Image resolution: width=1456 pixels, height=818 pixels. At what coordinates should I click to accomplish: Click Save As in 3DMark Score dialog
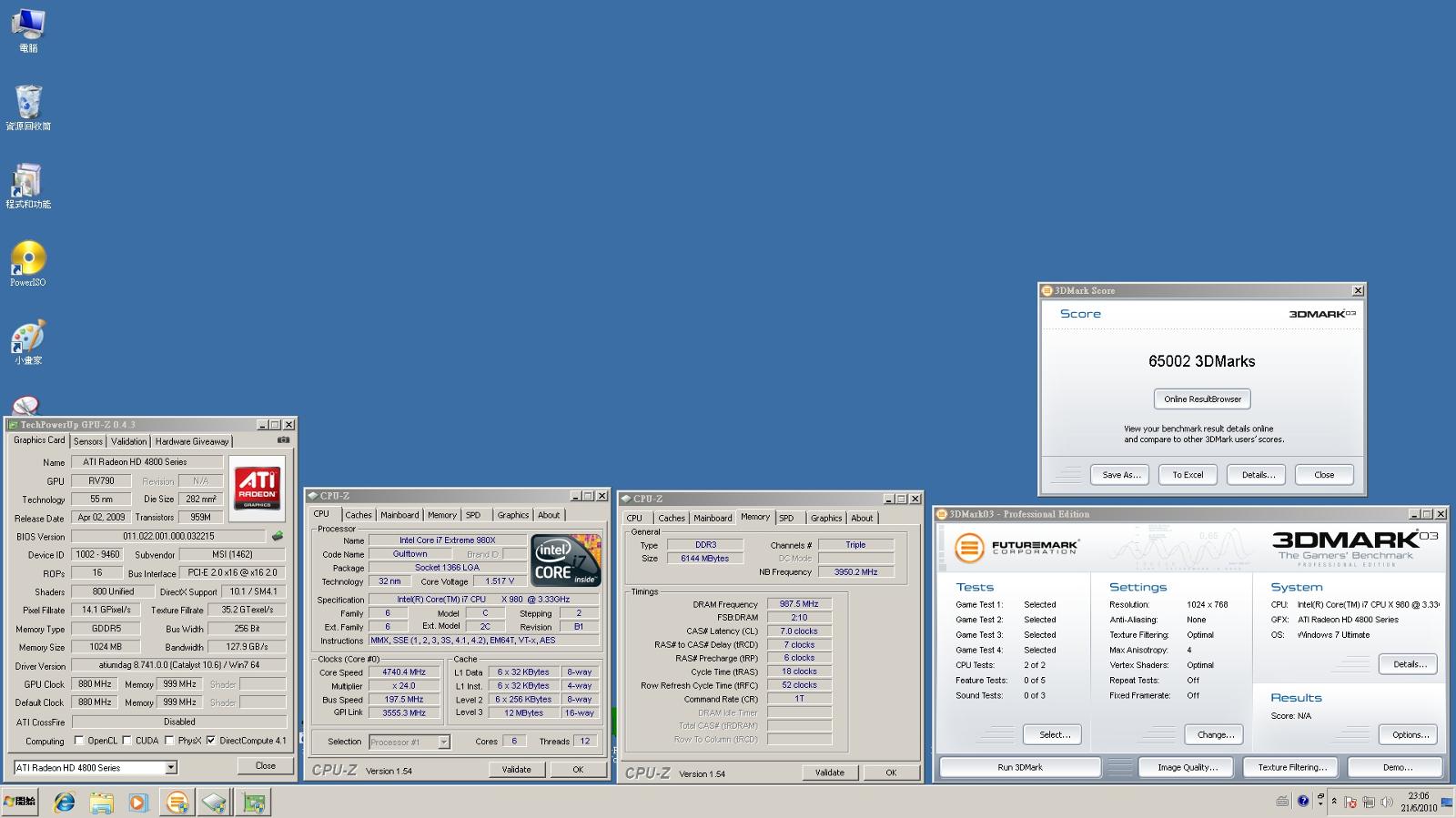point(1121,475)
